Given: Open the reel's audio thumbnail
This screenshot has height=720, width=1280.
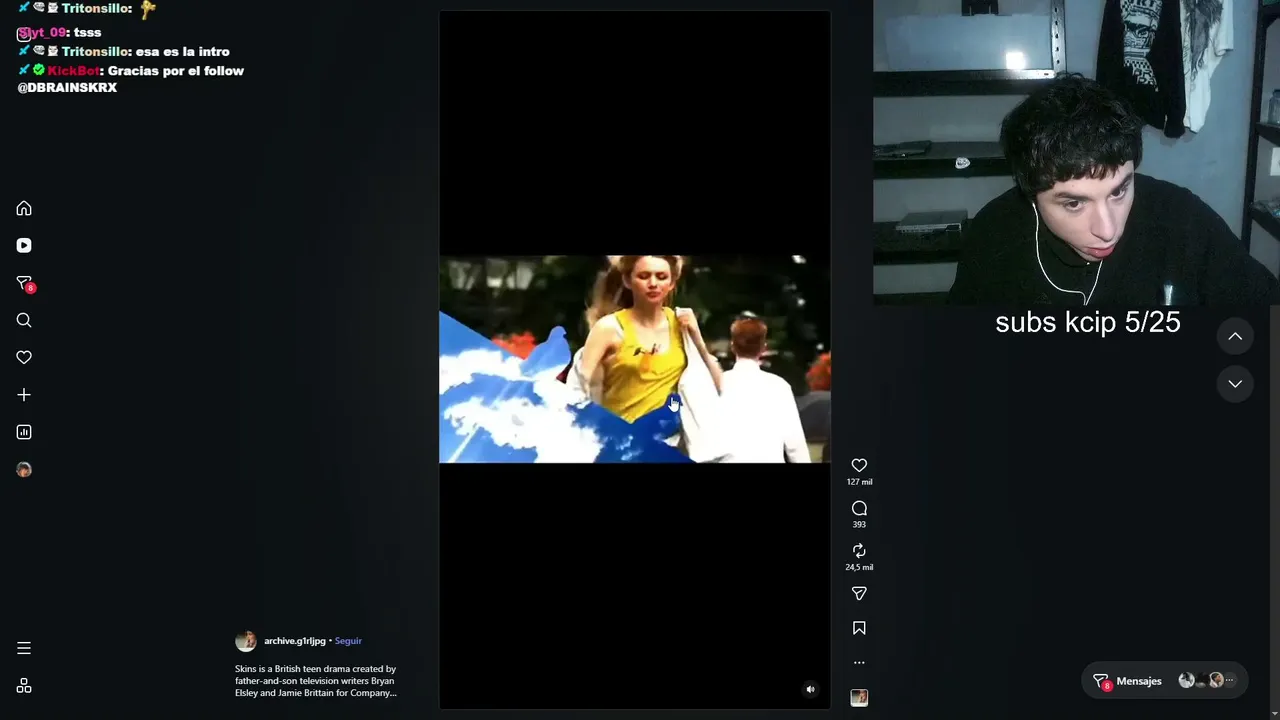Looking at the screenshot, I should point(859,698).
